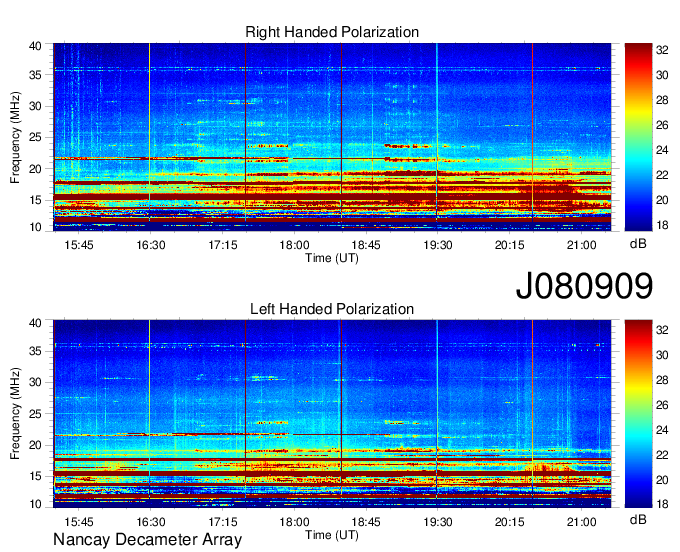The width and height of the screenshot is (680, 552).
Task: Click the Left Handed Polarization spectrogram image
Action: tap(332, 414)
